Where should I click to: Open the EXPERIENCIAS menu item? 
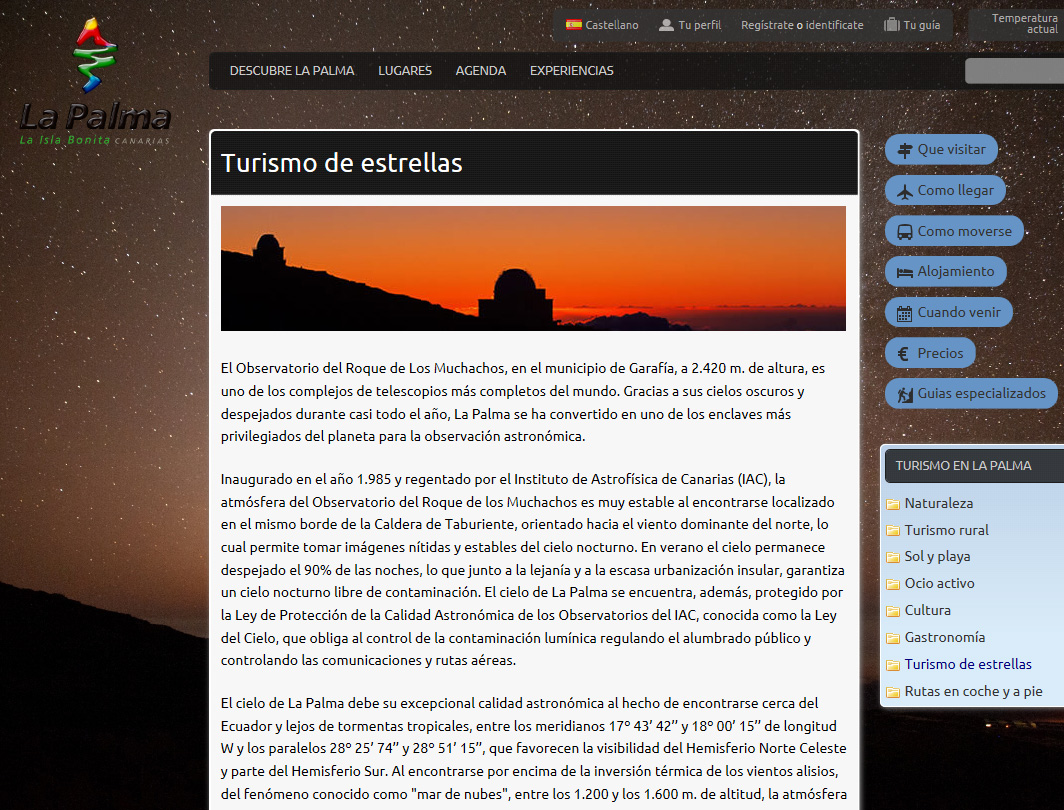(572, 71)
